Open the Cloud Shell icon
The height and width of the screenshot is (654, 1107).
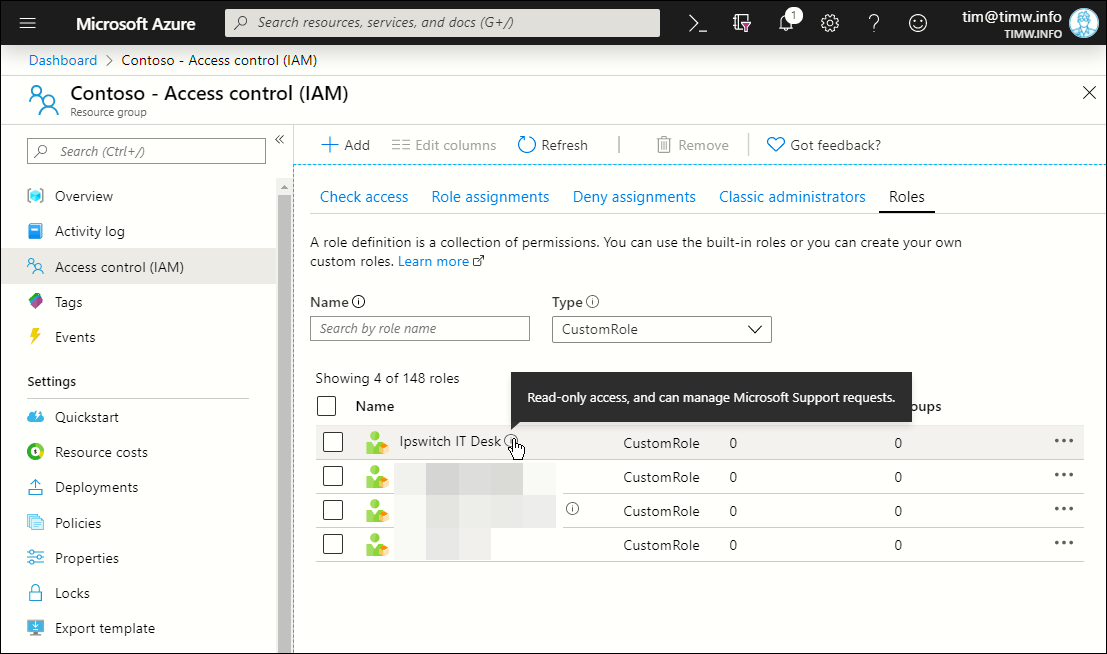click(698, 23)
